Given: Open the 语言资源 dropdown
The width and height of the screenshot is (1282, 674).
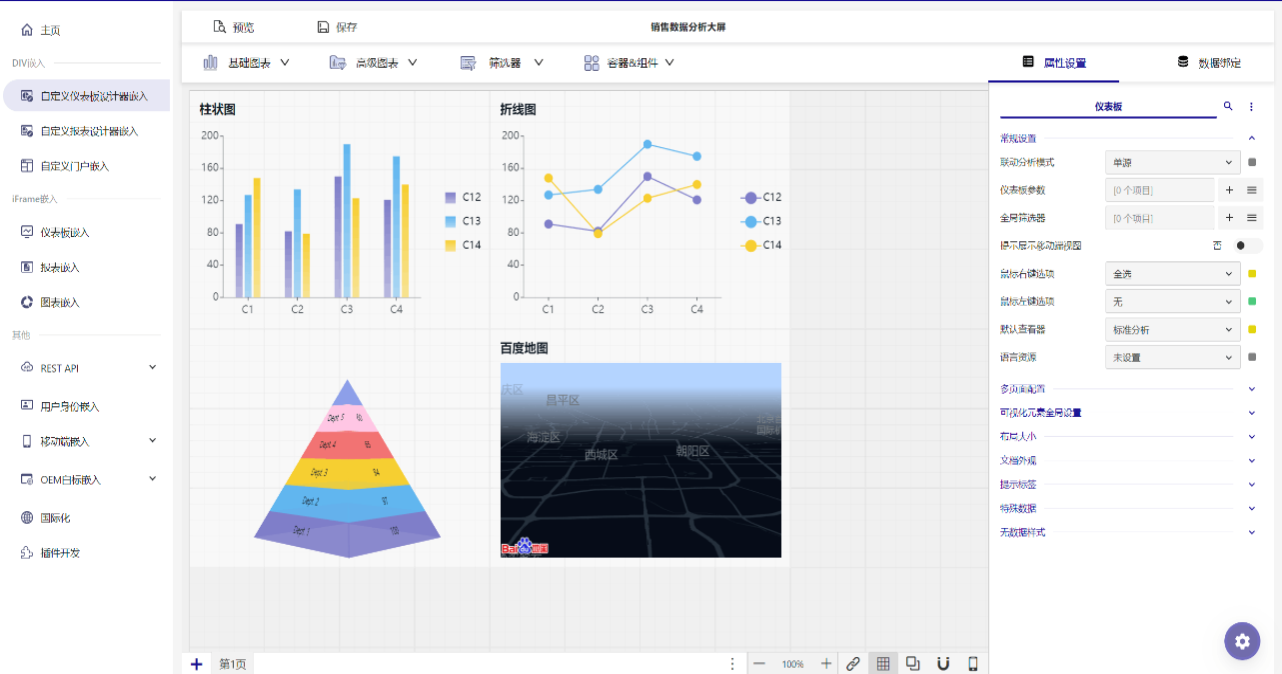Looking at the screenshot, I should [x=1173, y=357].
